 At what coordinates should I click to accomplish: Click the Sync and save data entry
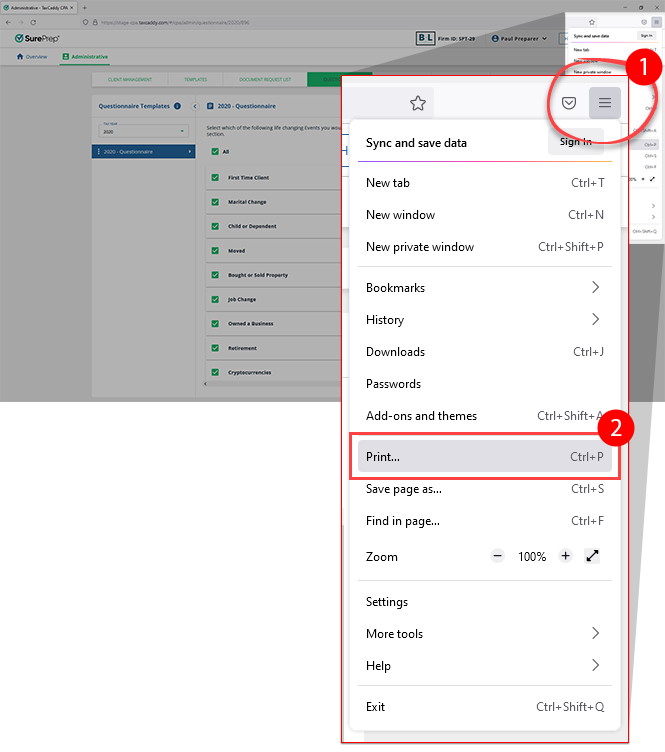416,143
